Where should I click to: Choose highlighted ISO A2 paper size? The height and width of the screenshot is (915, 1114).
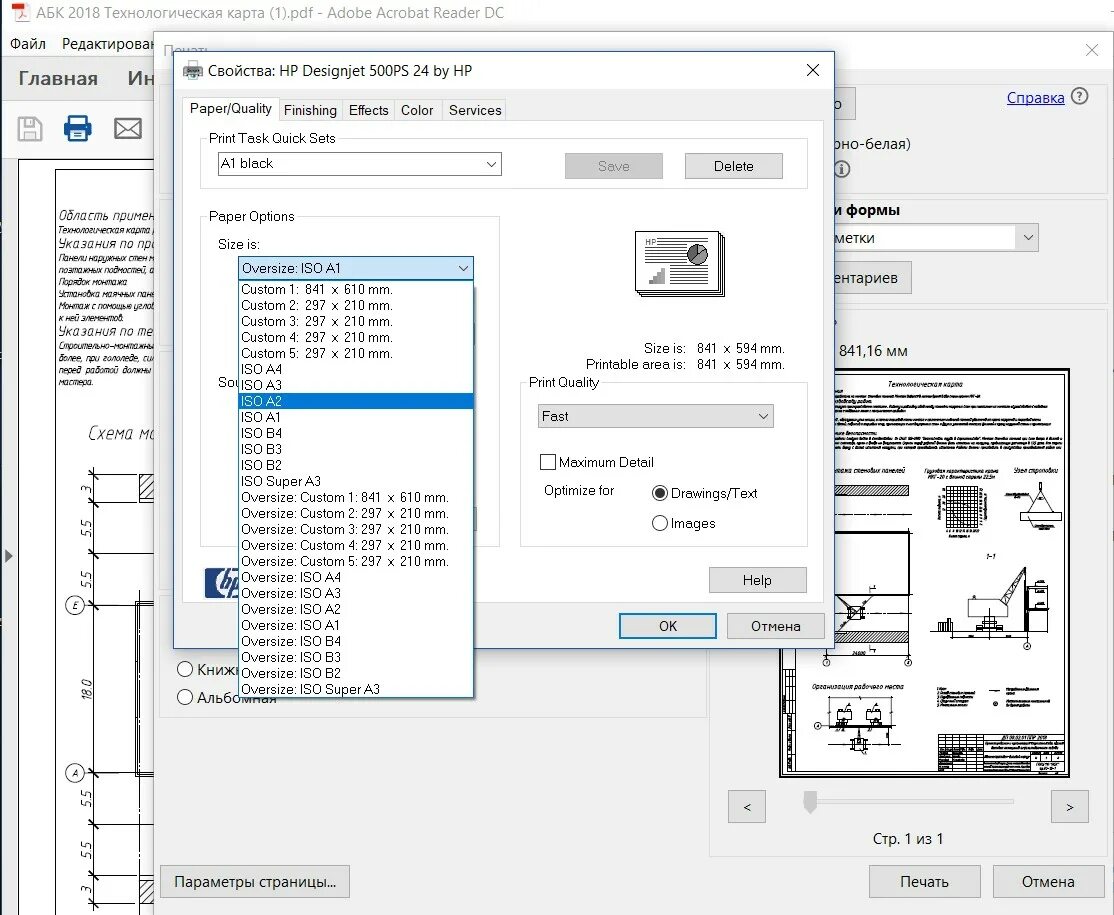(356, 401)
